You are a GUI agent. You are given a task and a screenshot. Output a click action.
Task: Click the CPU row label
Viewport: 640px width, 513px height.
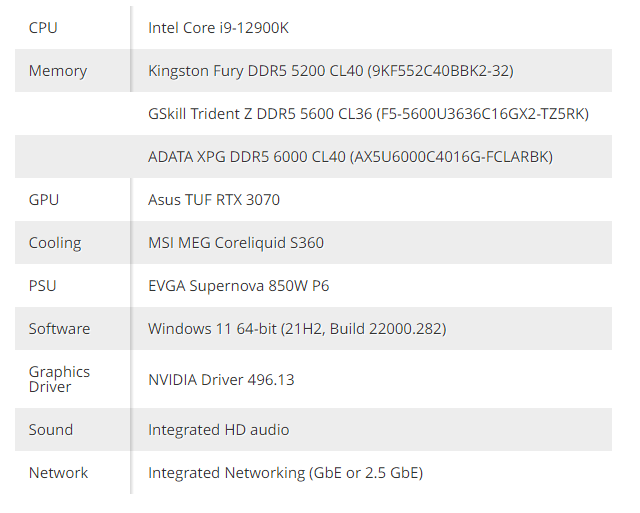coord(43,28)
